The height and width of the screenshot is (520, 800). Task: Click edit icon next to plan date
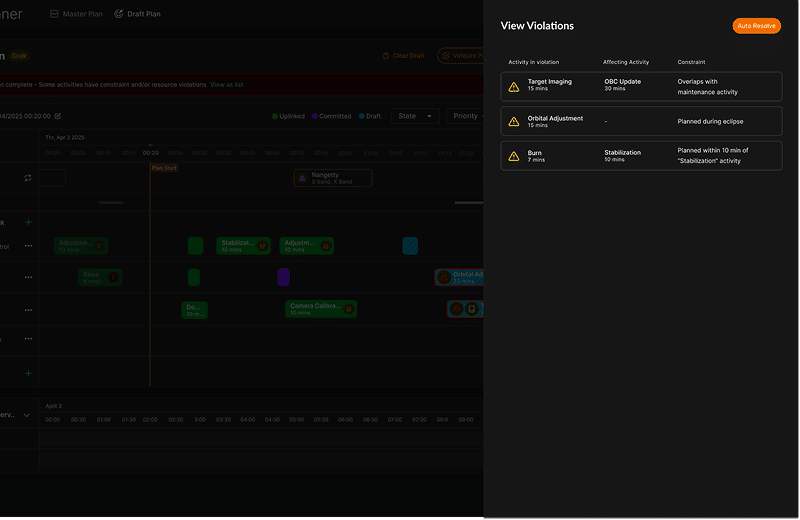pyautogui.click(x=58, y=116)
